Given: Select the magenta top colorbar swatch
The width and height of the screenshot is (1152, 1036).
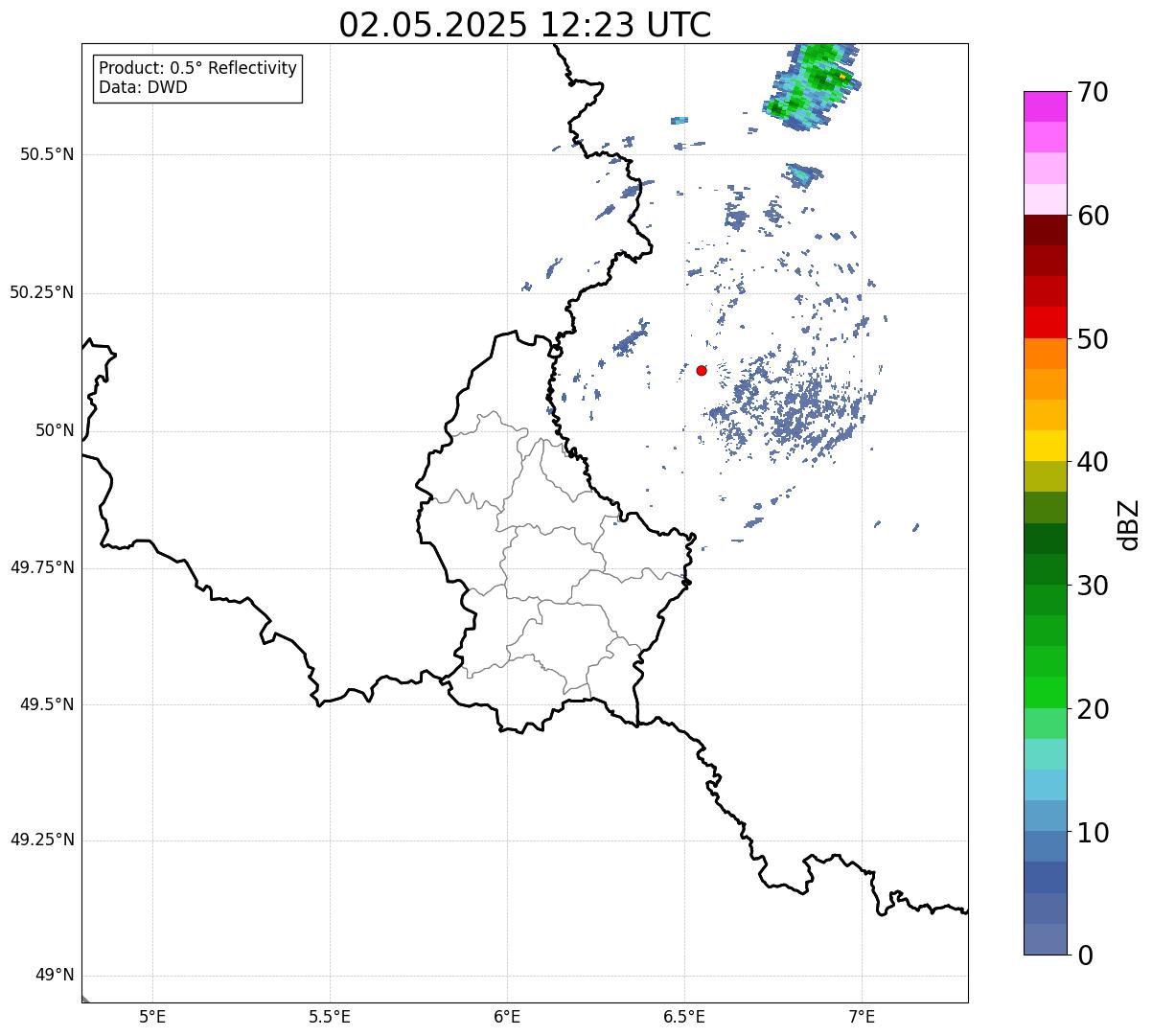Looking at the screenshot, I should pos(1046,106).
